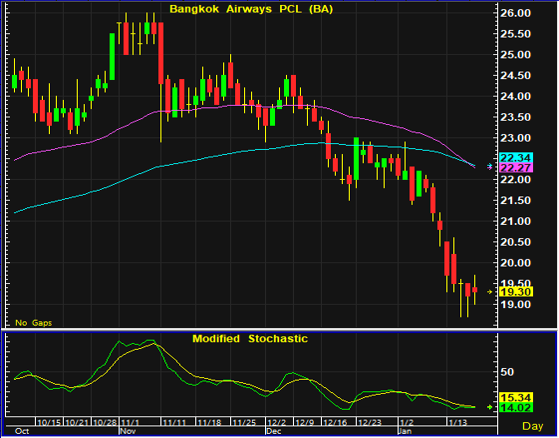Click the 23.00 price axis label
The height and width of the screenshot is (438, 559).
click(x=516, y=138)
